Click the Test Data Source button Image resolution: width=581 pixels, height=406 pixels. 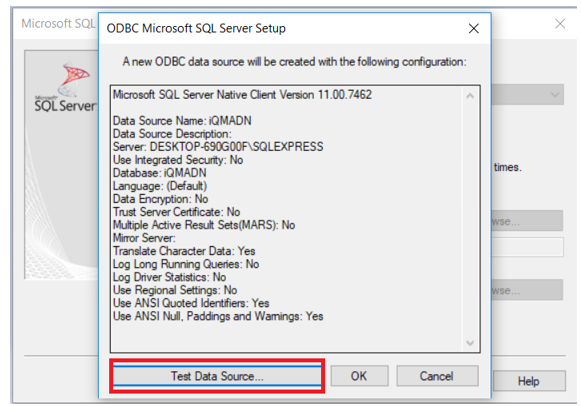[x=217, y=376]
